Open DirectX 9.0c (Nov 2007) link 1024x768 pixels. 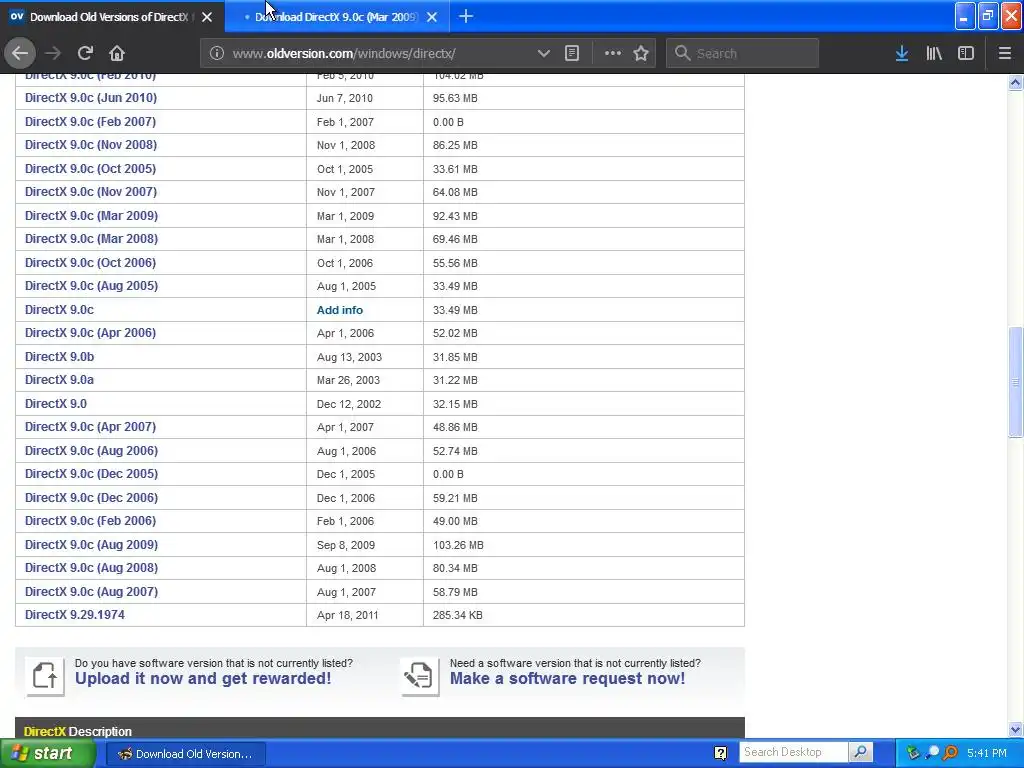click(91, 192)
